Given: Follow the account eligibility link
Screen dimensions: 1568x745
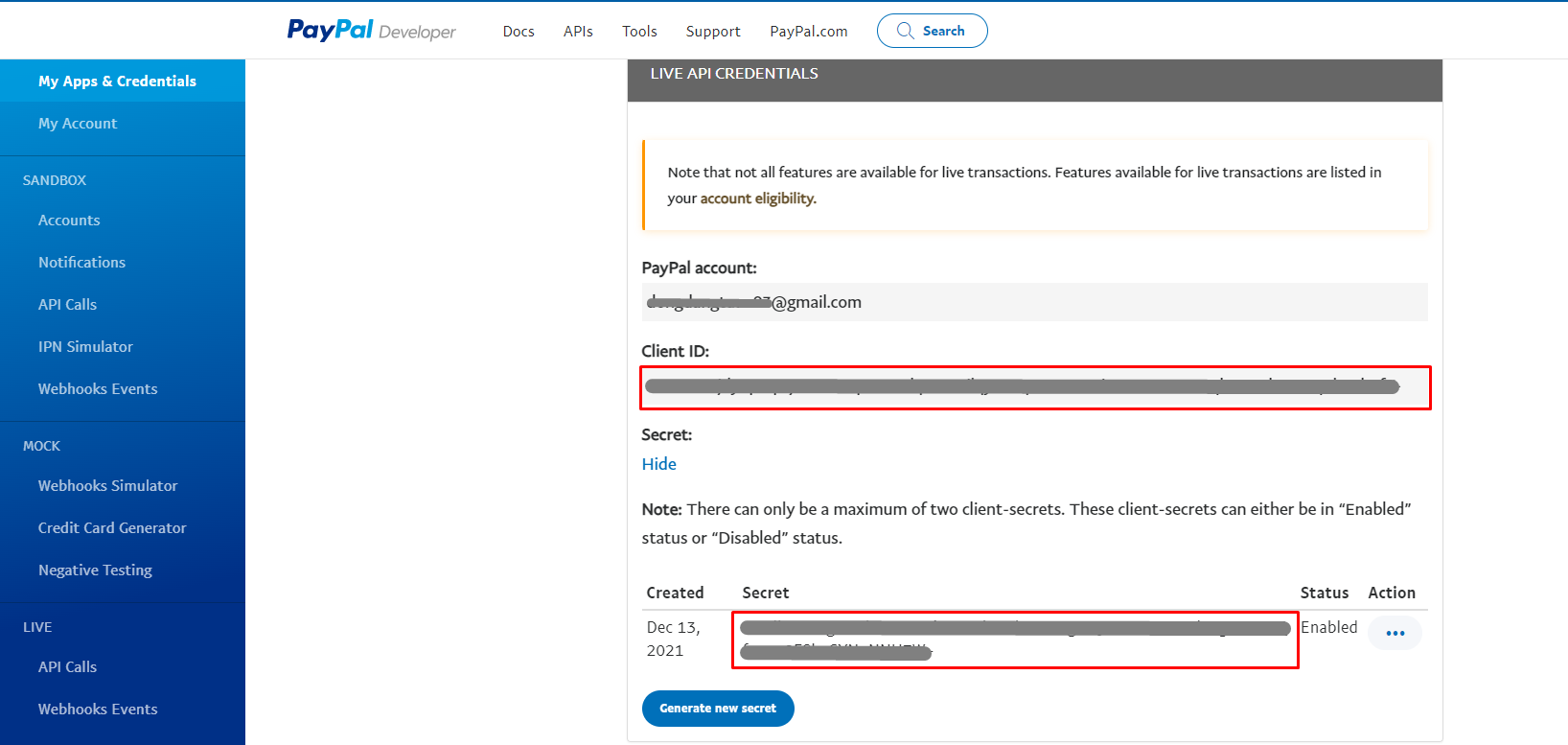Looking at the screenshot, I should [758, 198].
